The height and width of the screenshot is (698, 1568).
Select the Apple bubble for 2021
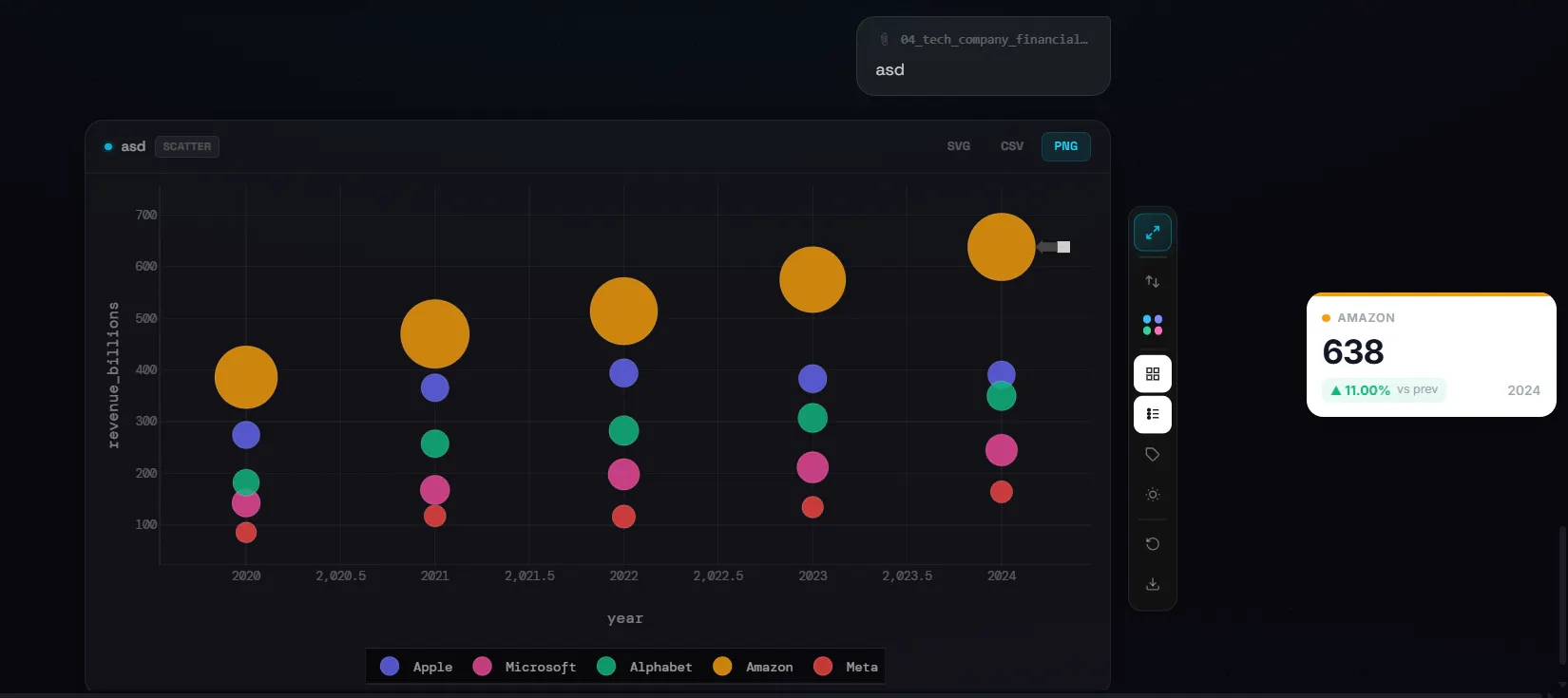pos(434,387)
